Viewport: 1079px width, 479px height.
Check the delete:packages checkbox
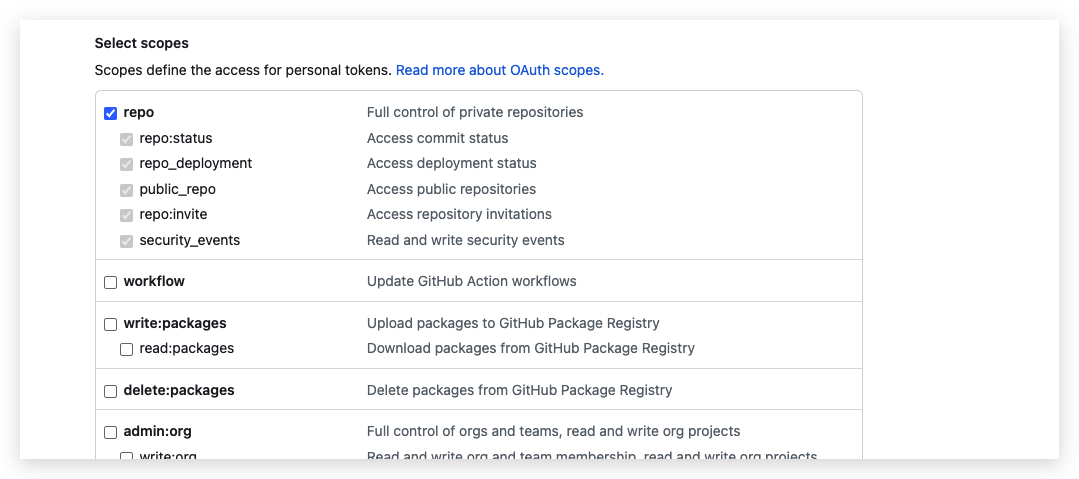[x=111, y=391]
